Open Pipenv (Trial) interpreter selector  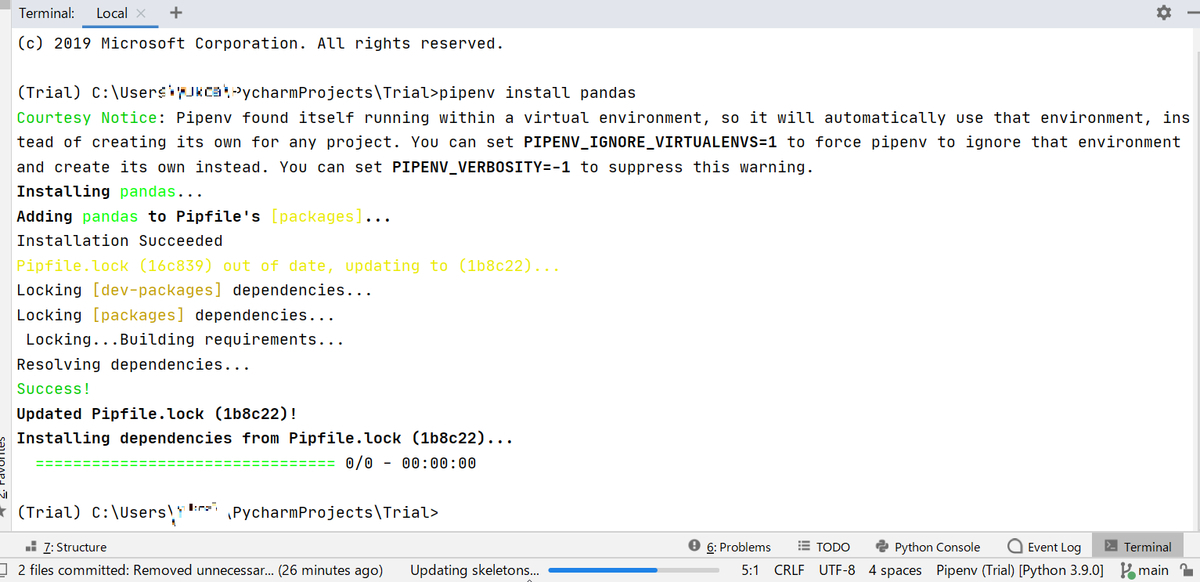[x=1021, y=570]
